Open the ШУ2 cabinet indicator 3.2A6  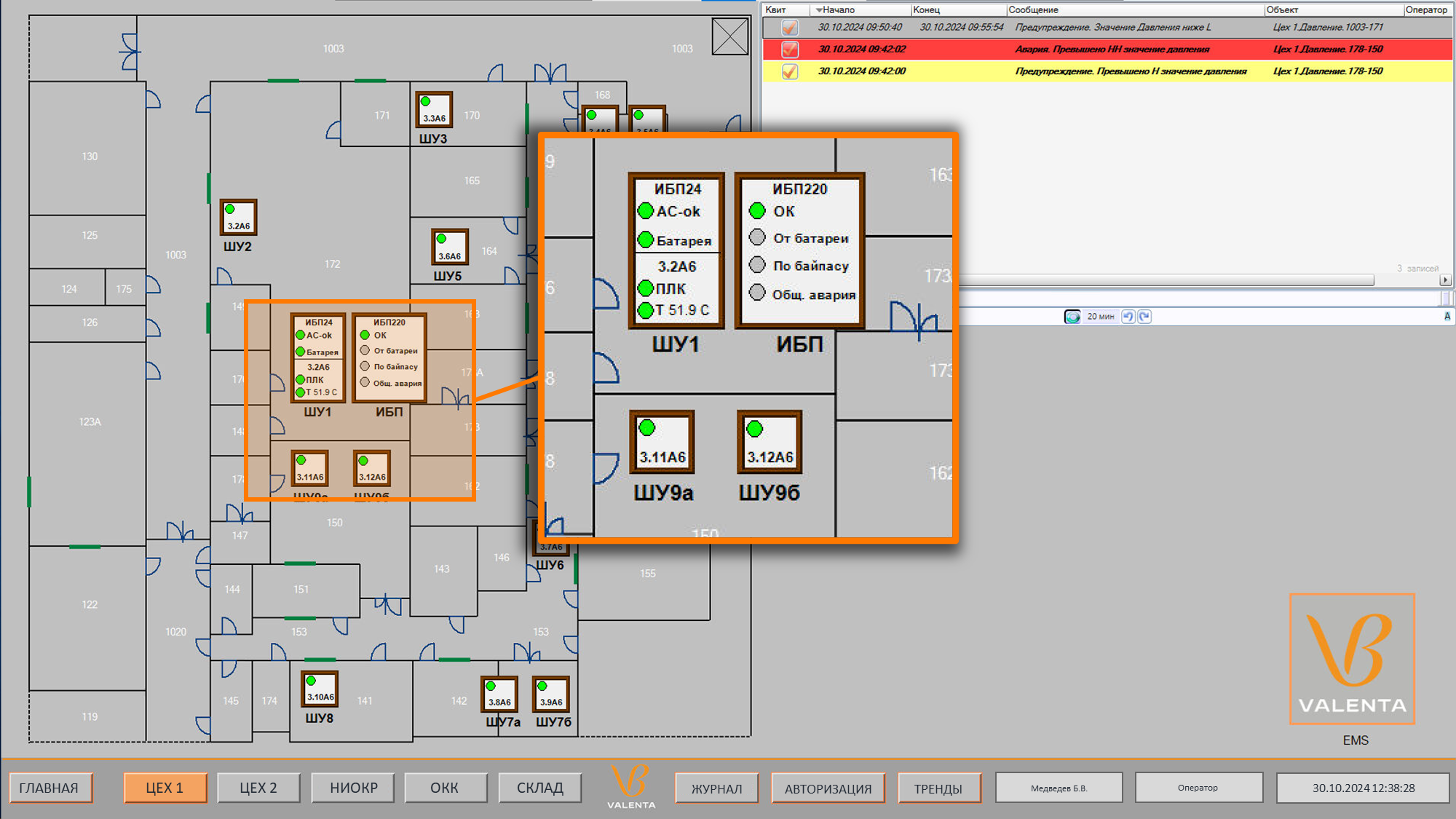238,218
